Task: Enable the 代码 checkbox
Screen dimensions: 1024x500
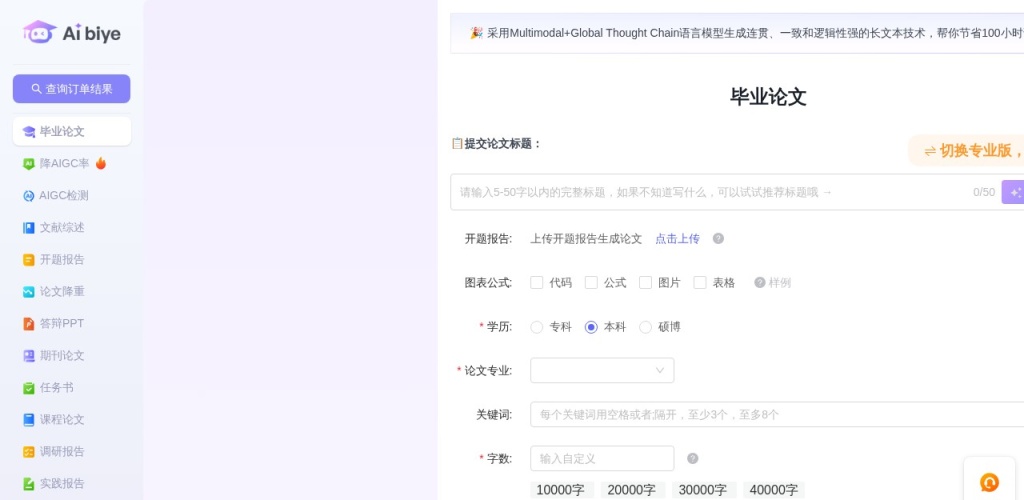Action: [537, 283]
